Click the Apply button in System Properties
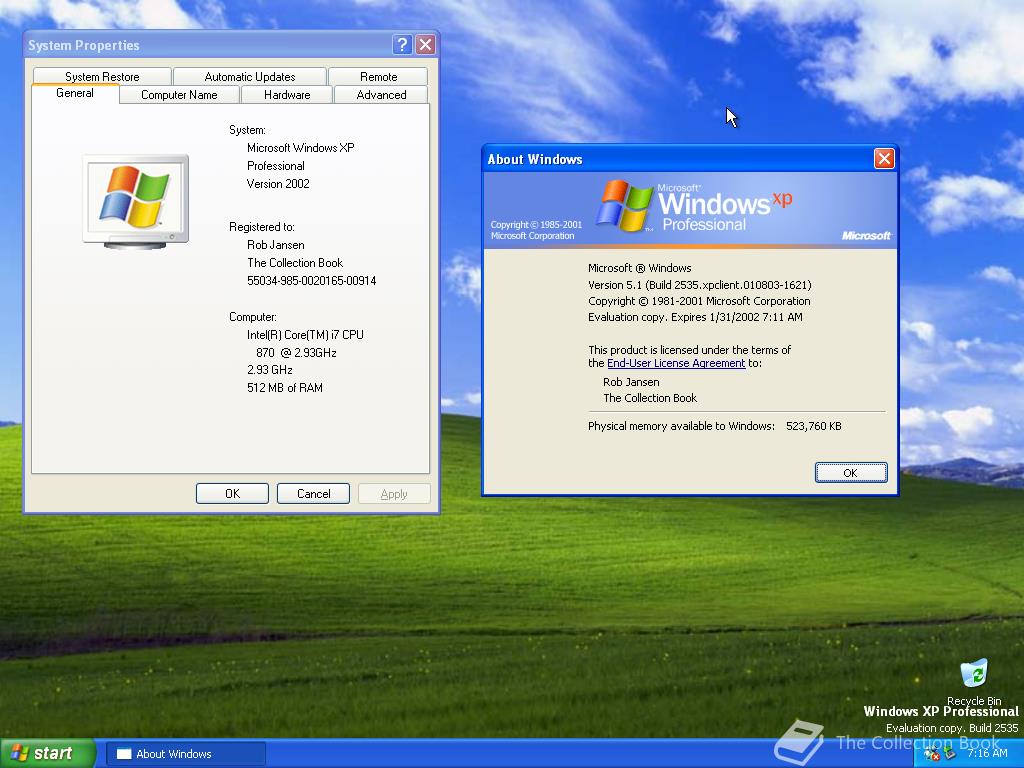This screenshot has height=768, width=1024. click(x=394, y=494)
